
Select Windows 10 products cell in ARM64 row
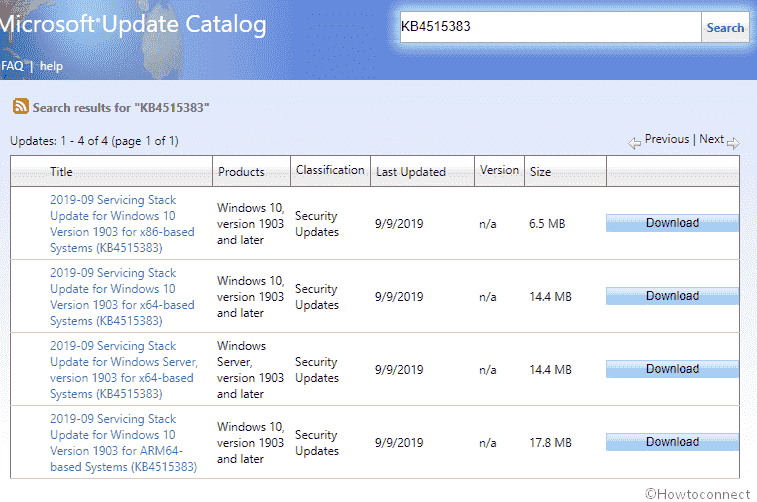click(x=251, y=443)
